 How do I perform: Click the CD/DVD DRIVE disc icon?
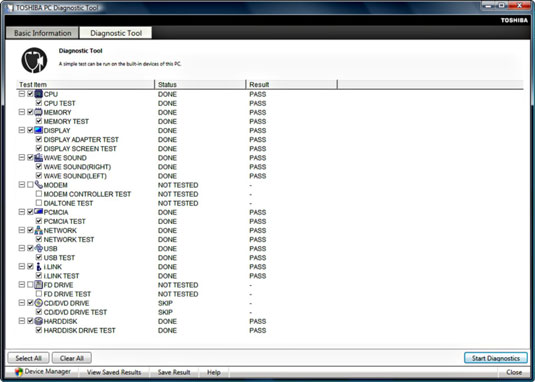point(39,303)
